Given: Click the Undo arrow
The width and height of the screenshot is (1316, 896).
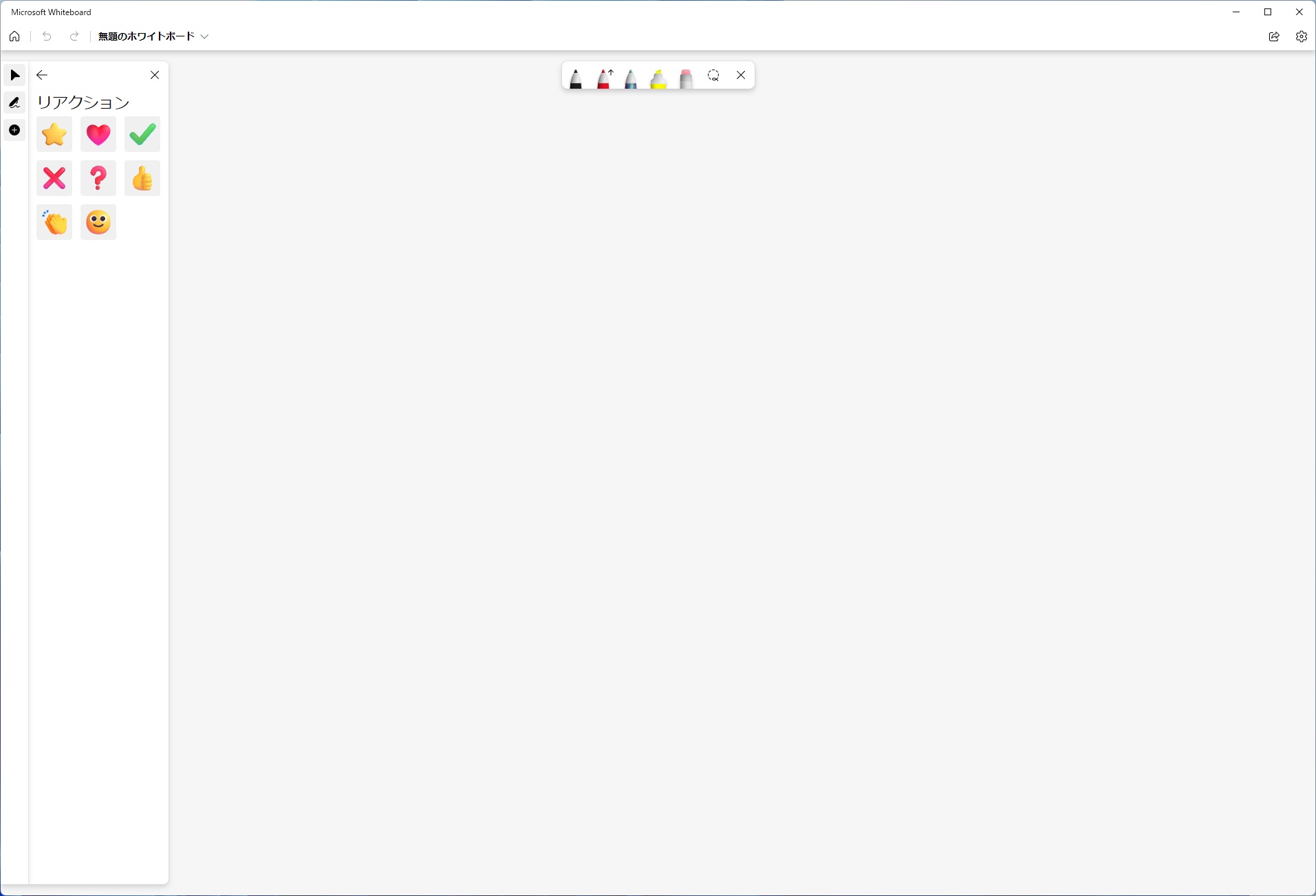Looking at the screenshot, I should (47, 36).
